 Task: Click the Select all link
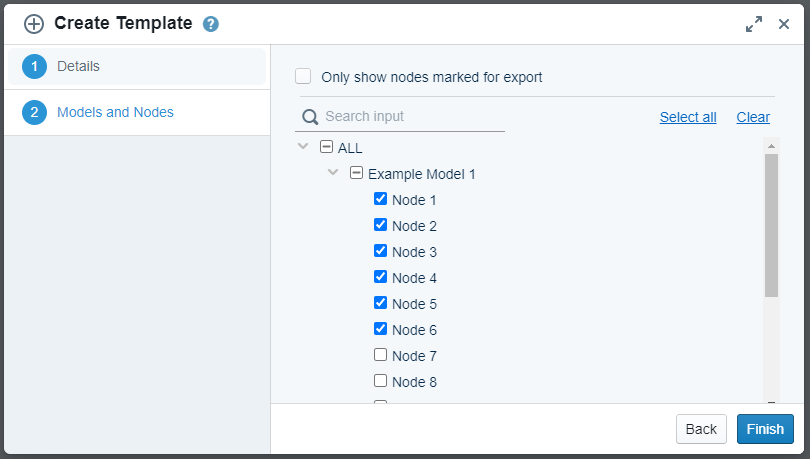(x=688, y=117)
